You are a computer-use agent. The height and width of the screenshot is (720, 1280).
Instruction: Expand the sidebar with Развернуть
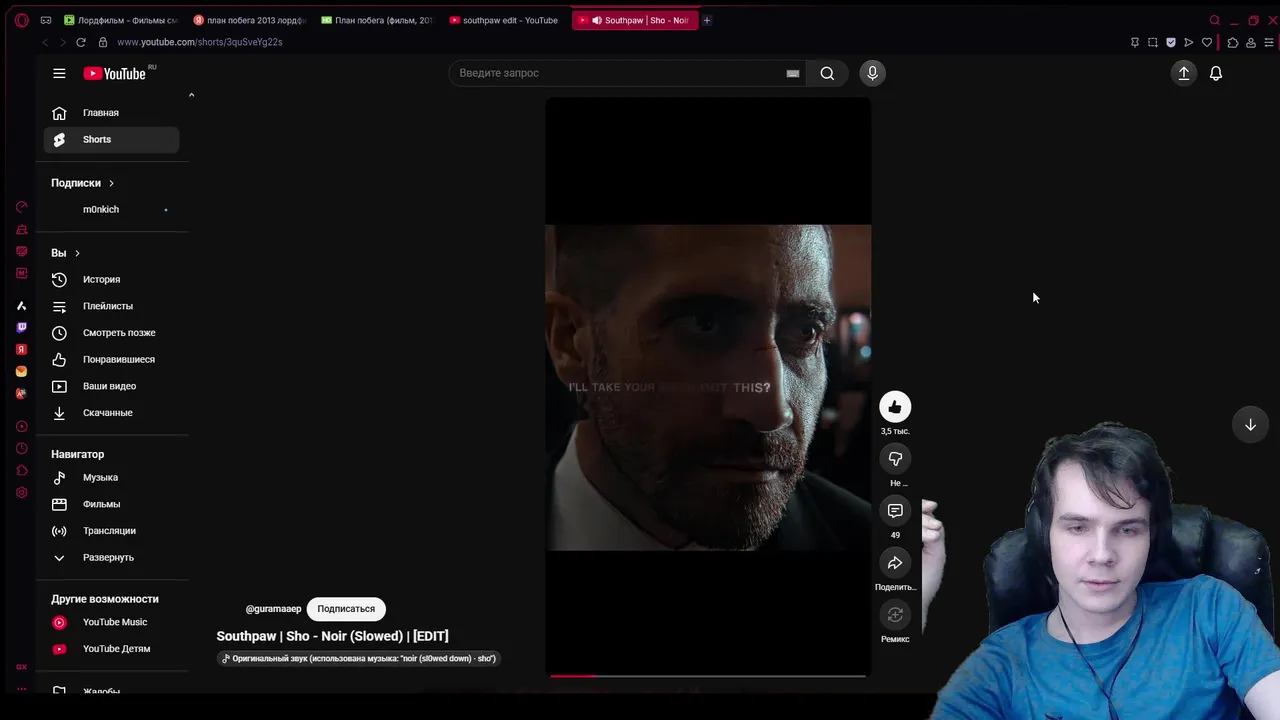tap(111, 558)
